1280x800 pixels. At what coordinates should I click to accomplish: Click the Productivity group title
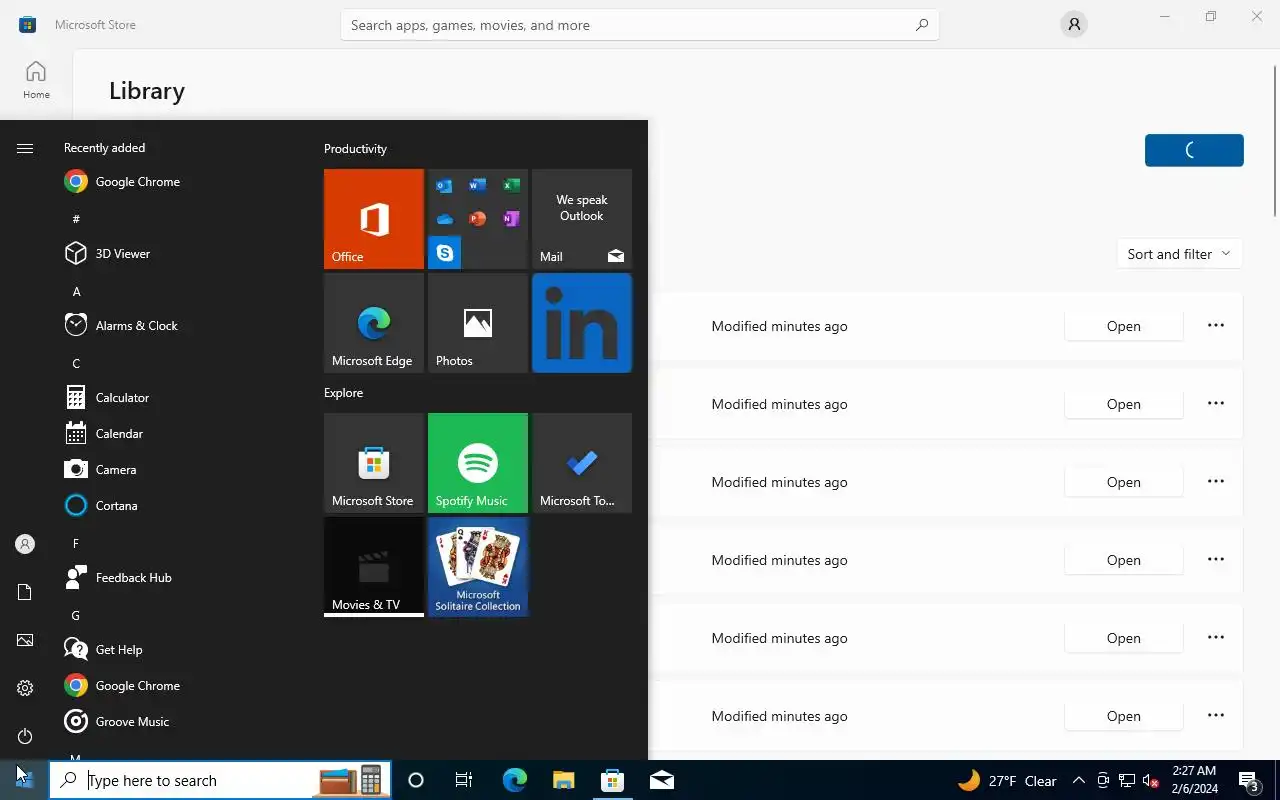[355, 149]
